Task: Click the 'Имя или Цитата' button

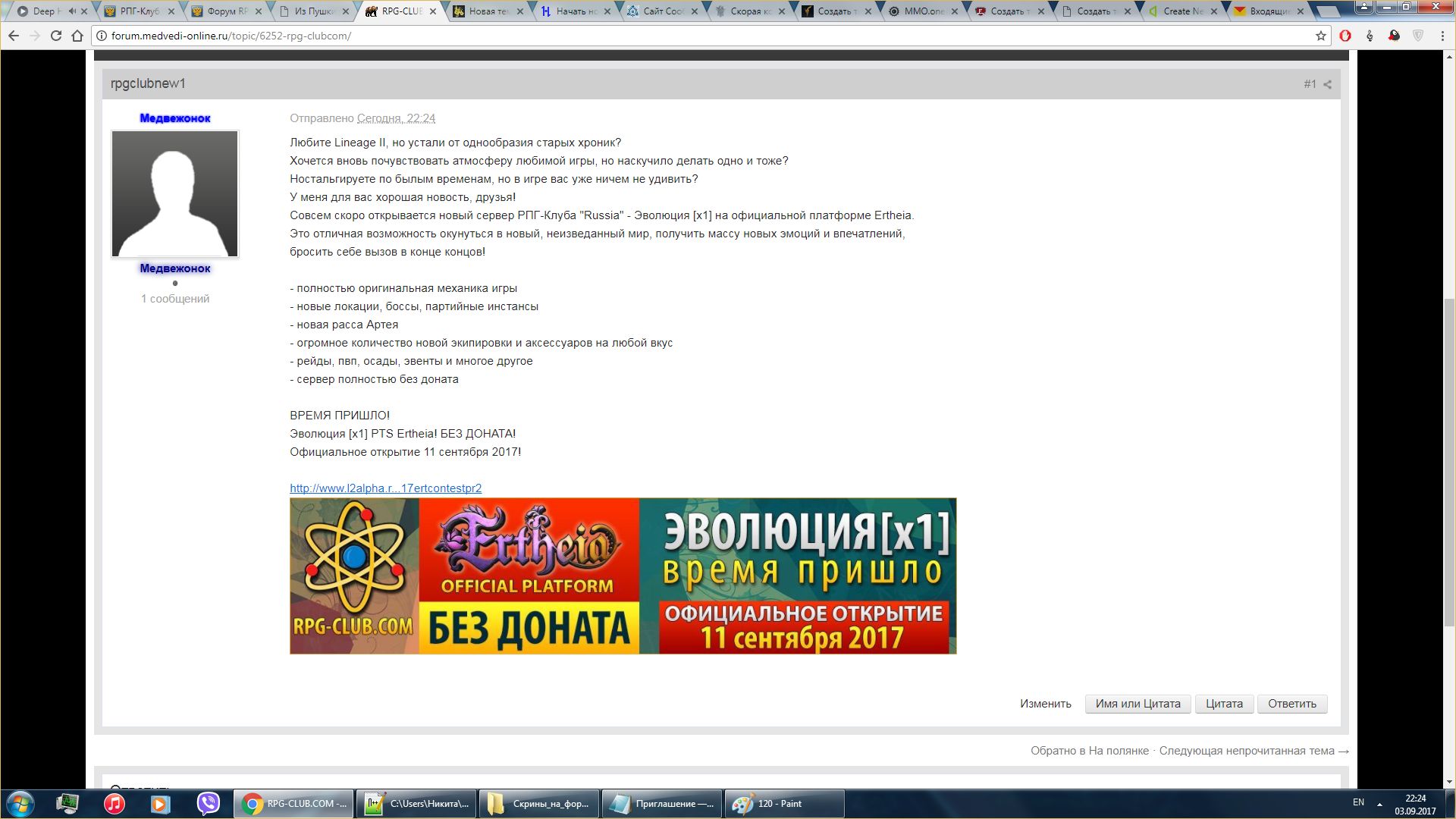Action: 1137,704
